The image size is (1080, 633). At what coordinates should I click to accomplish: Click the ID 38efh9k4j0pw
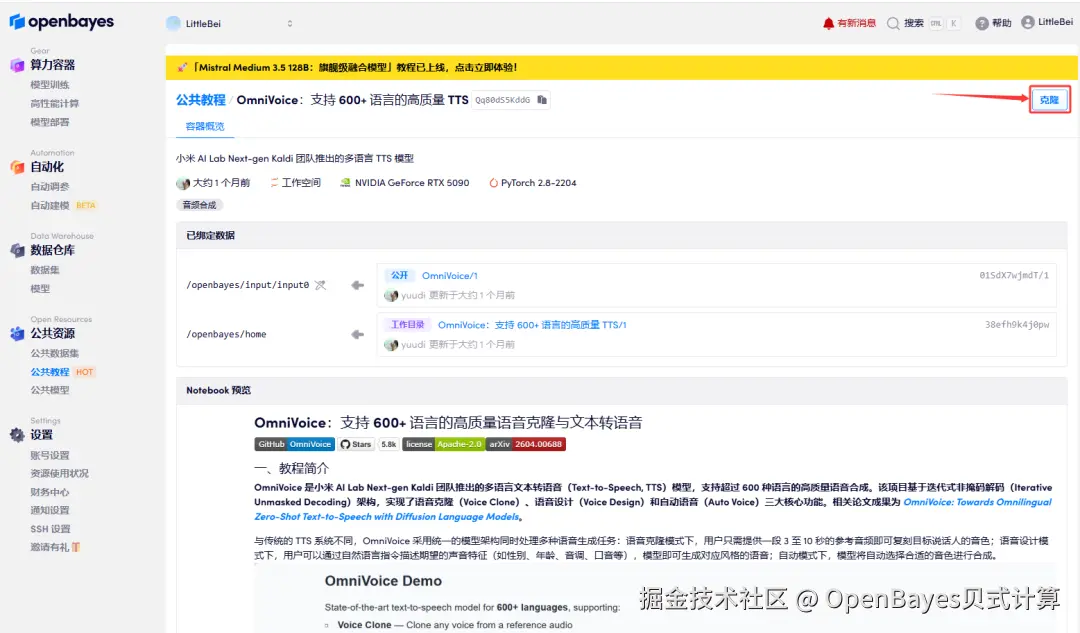[1017, 325]
